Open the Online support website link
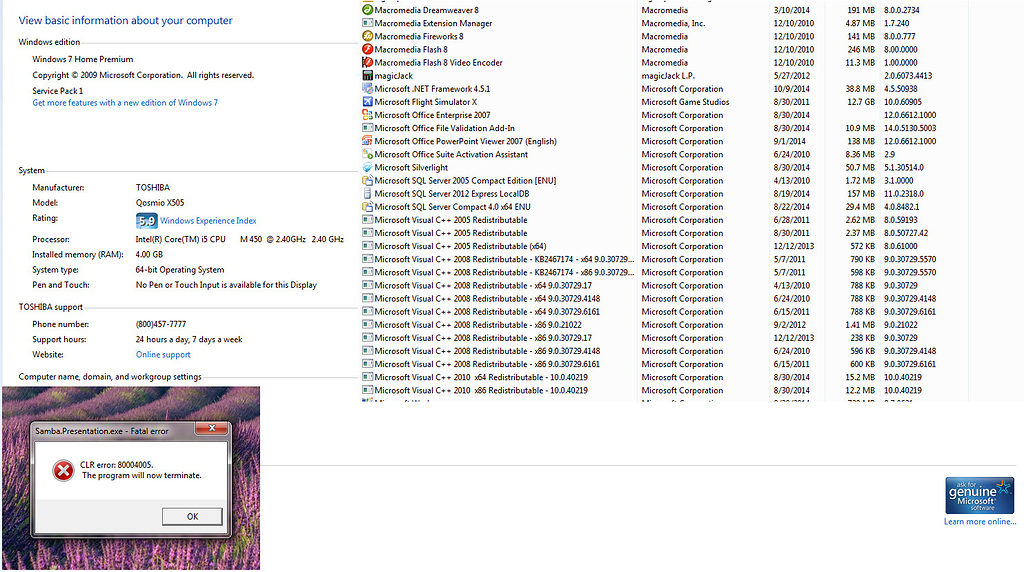The height and width of the screenshot is (572, 1024). (163, 355)
